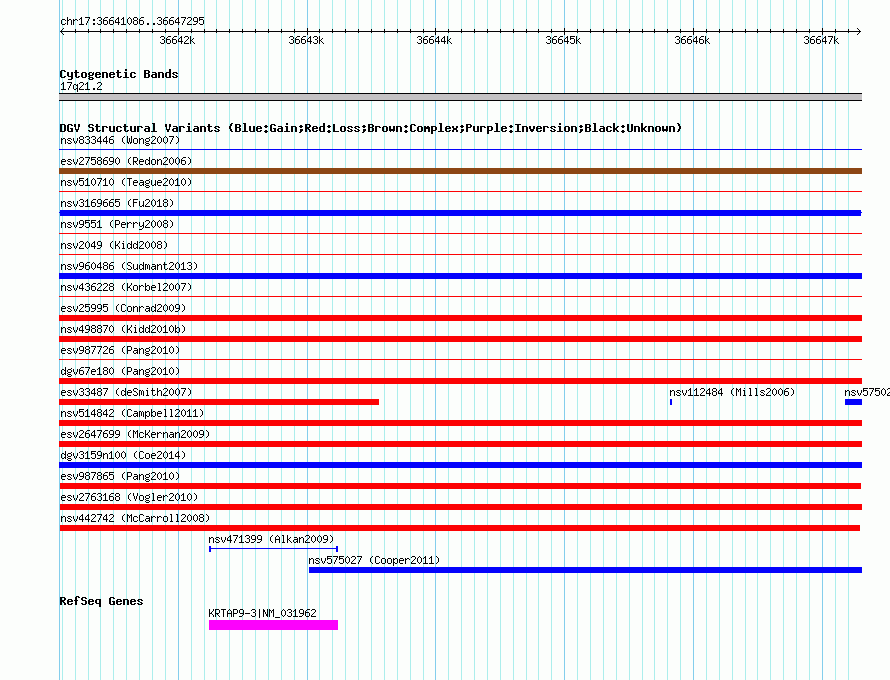The width and height of the screenshot is (890, 680).
Task: Open the esv25995 (Conrad2009) variant label
Action: tap(123, 308)
